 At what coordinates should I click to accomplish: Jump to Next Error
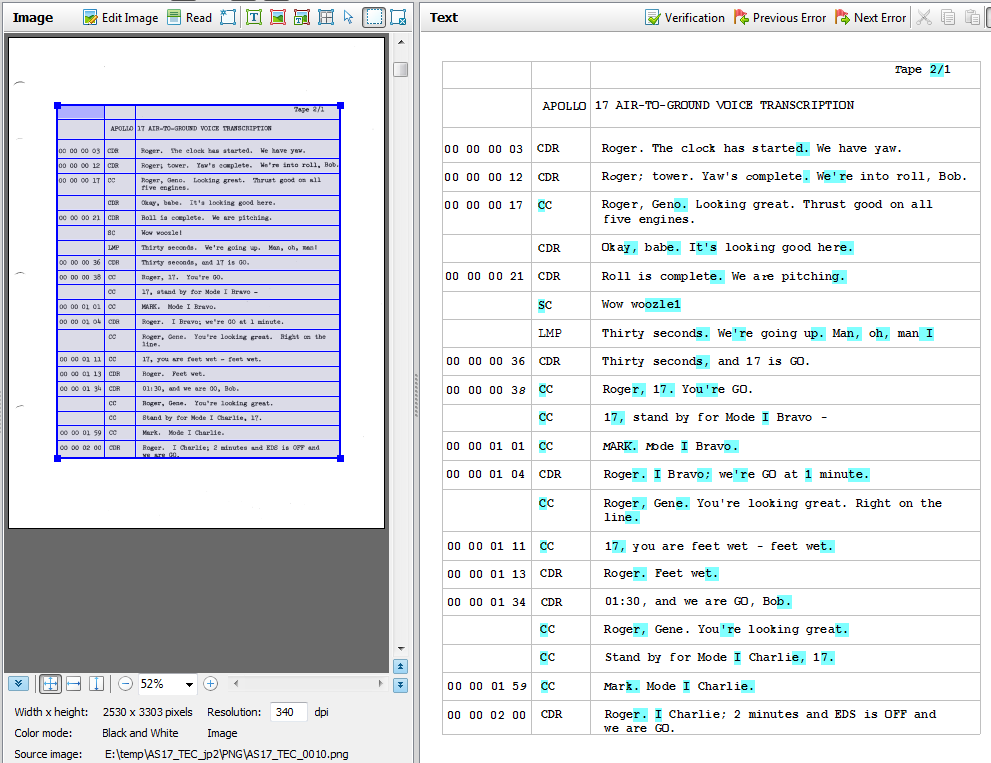(870, 18)
